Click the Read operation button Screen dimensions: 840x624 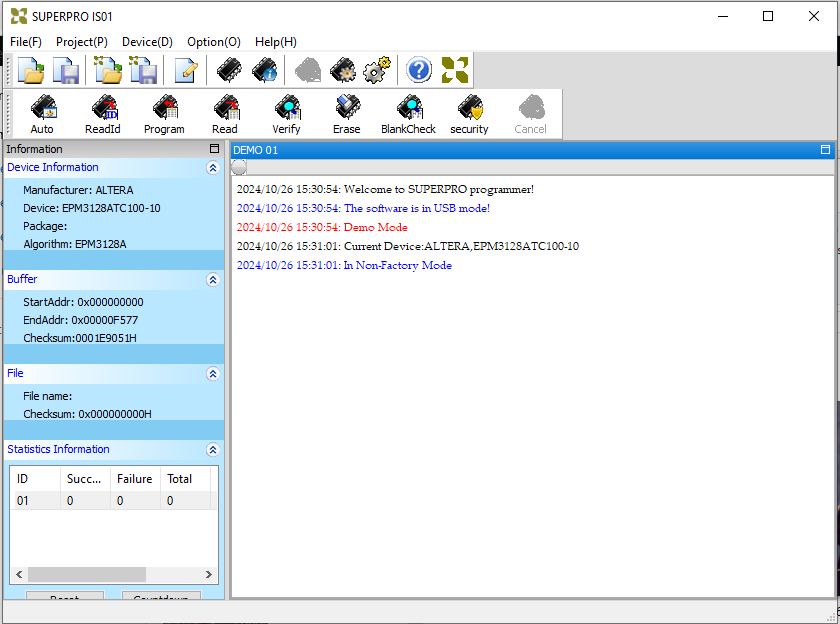pos(225,115)
